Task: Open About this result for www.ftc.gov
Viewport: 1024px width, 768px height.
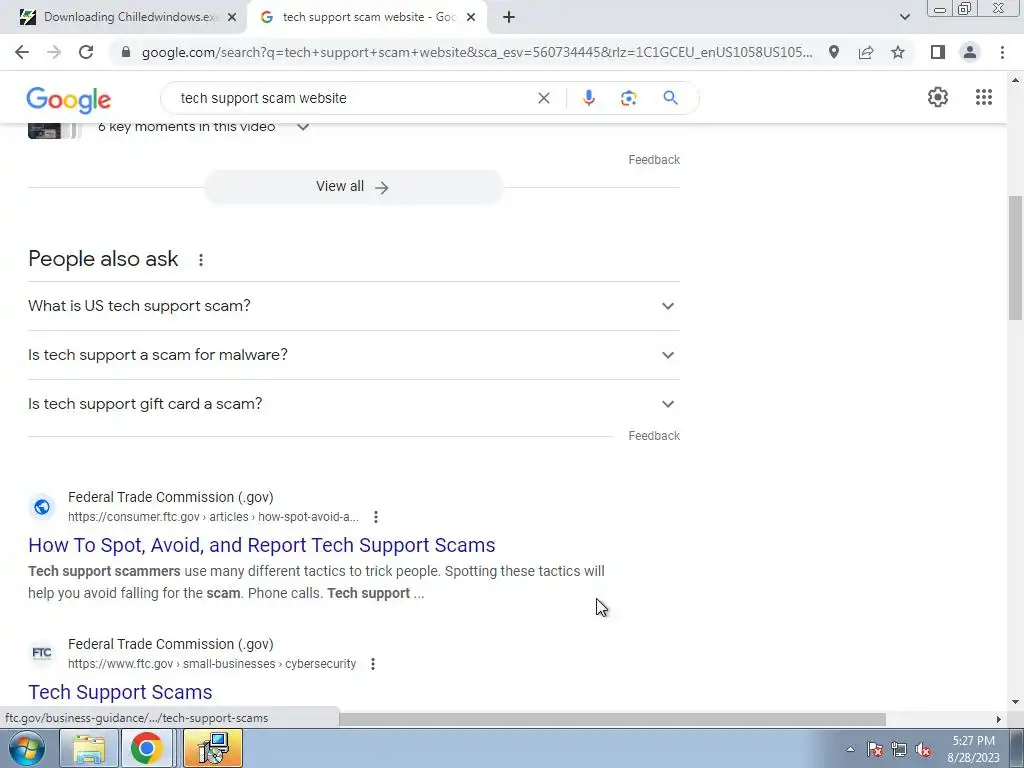Action: coord(373,664)
